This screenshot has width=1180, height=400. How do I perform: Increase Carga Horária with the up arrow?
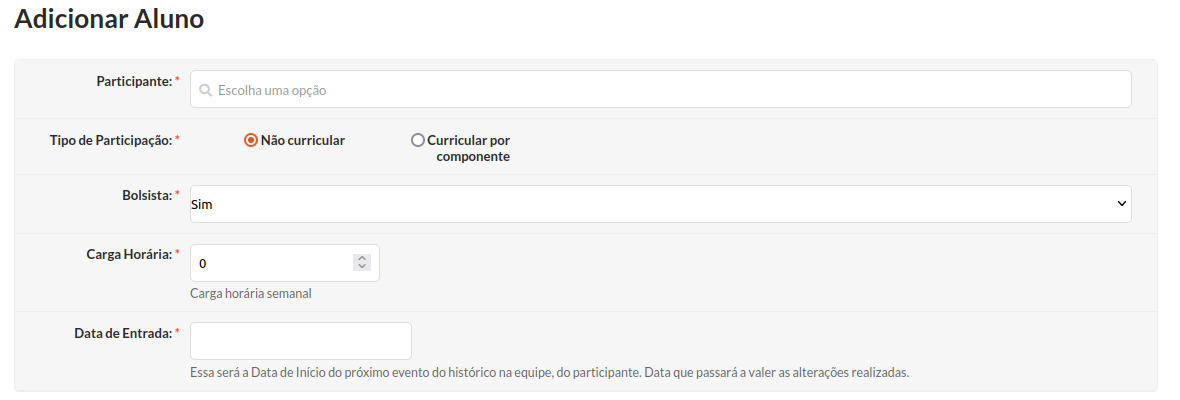click(x=362, y=259)
